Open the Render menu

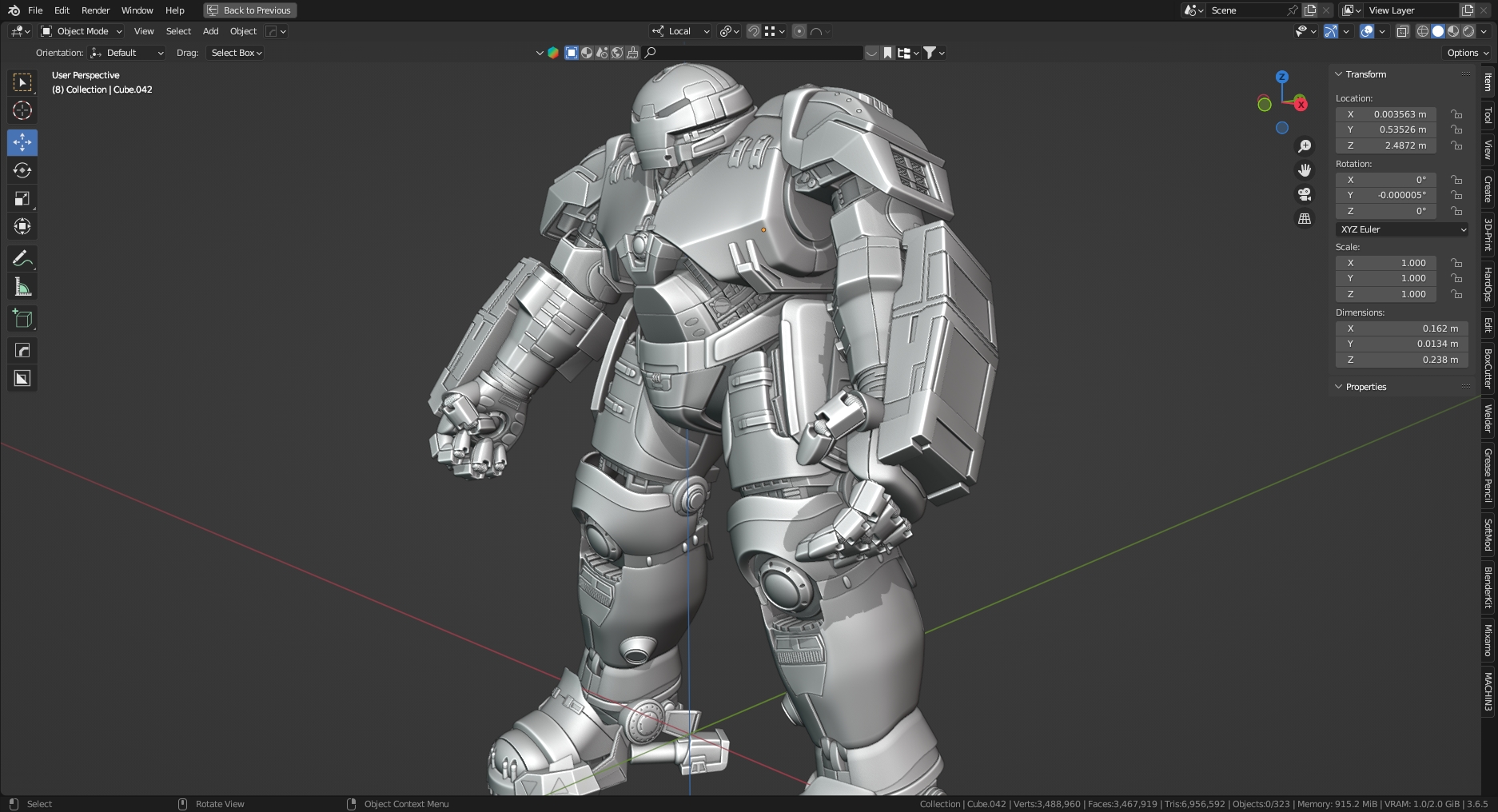point(95,10)
